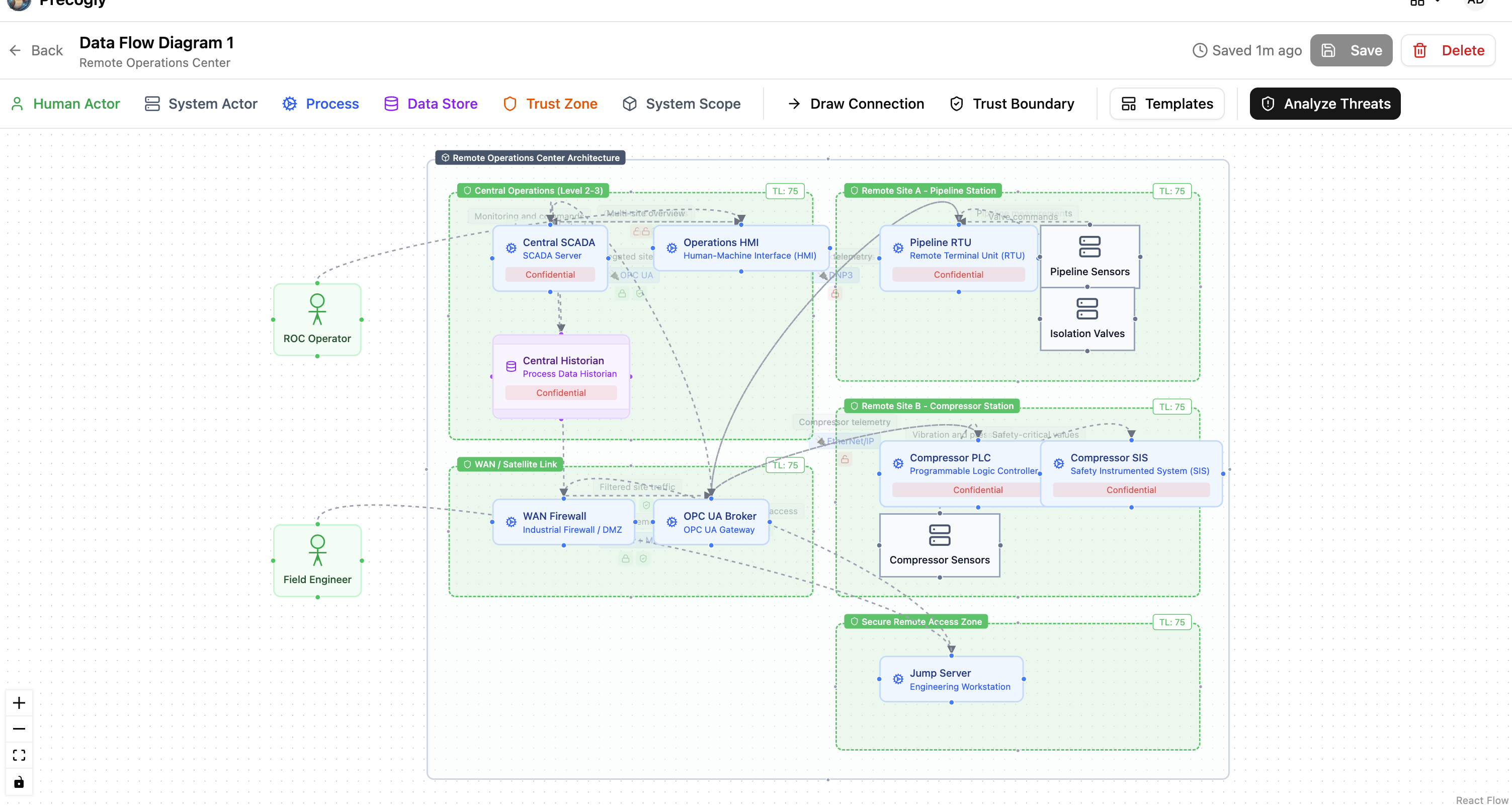Select the Central SCADA process node
This screenshot has width=1512, height=809.
(x=550, y=258)
